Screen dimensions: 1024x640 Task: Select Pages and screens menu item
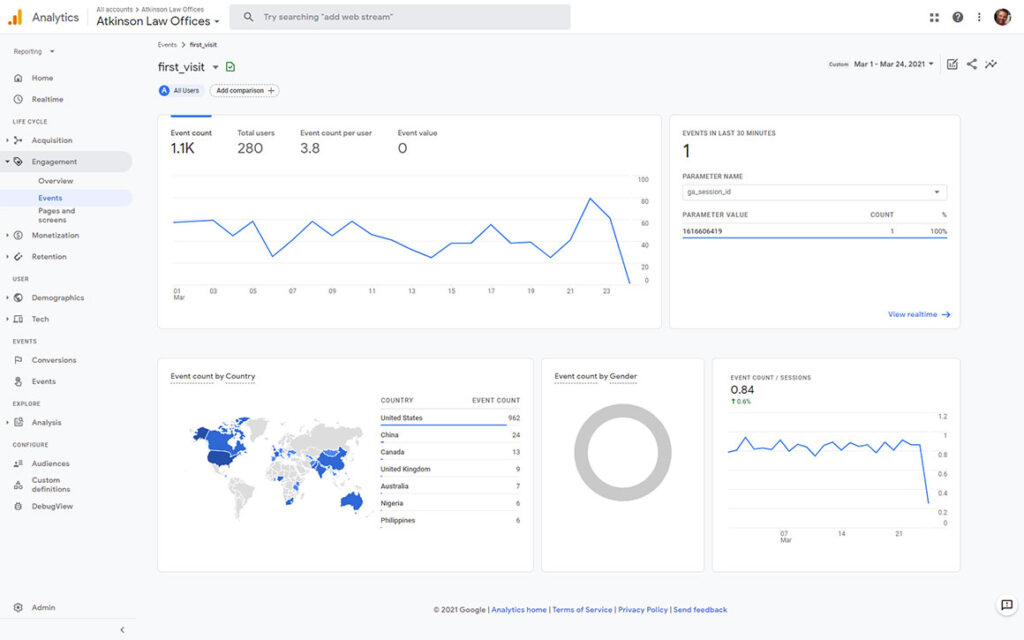56,216
